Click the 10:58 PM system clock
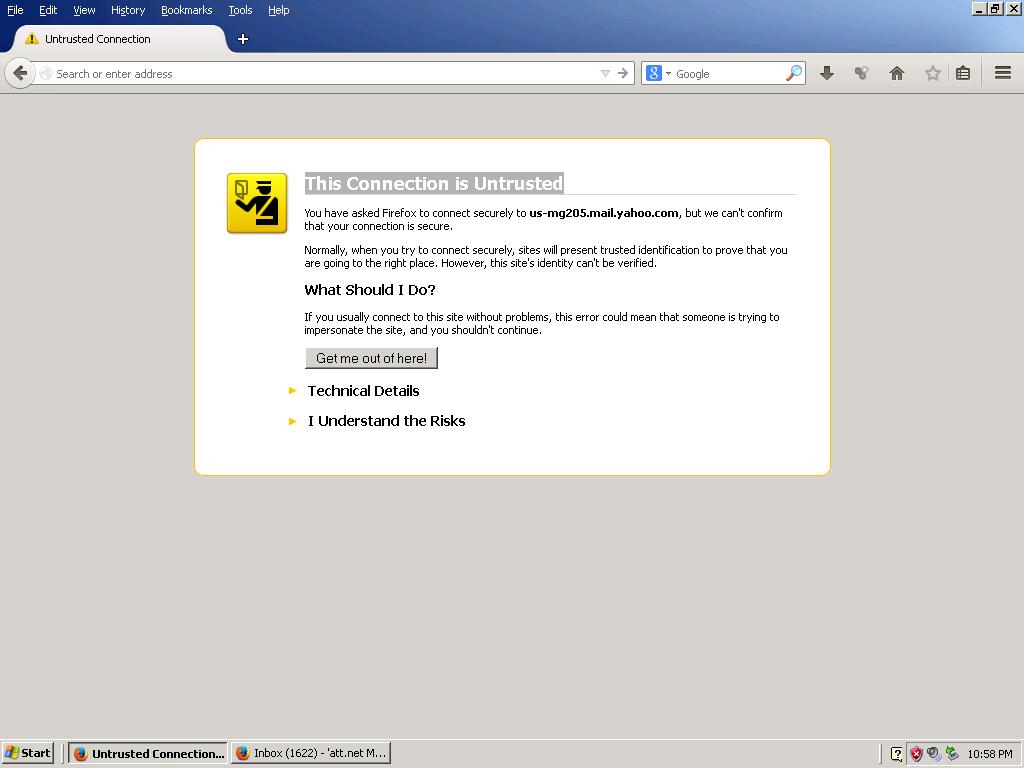 990,754
